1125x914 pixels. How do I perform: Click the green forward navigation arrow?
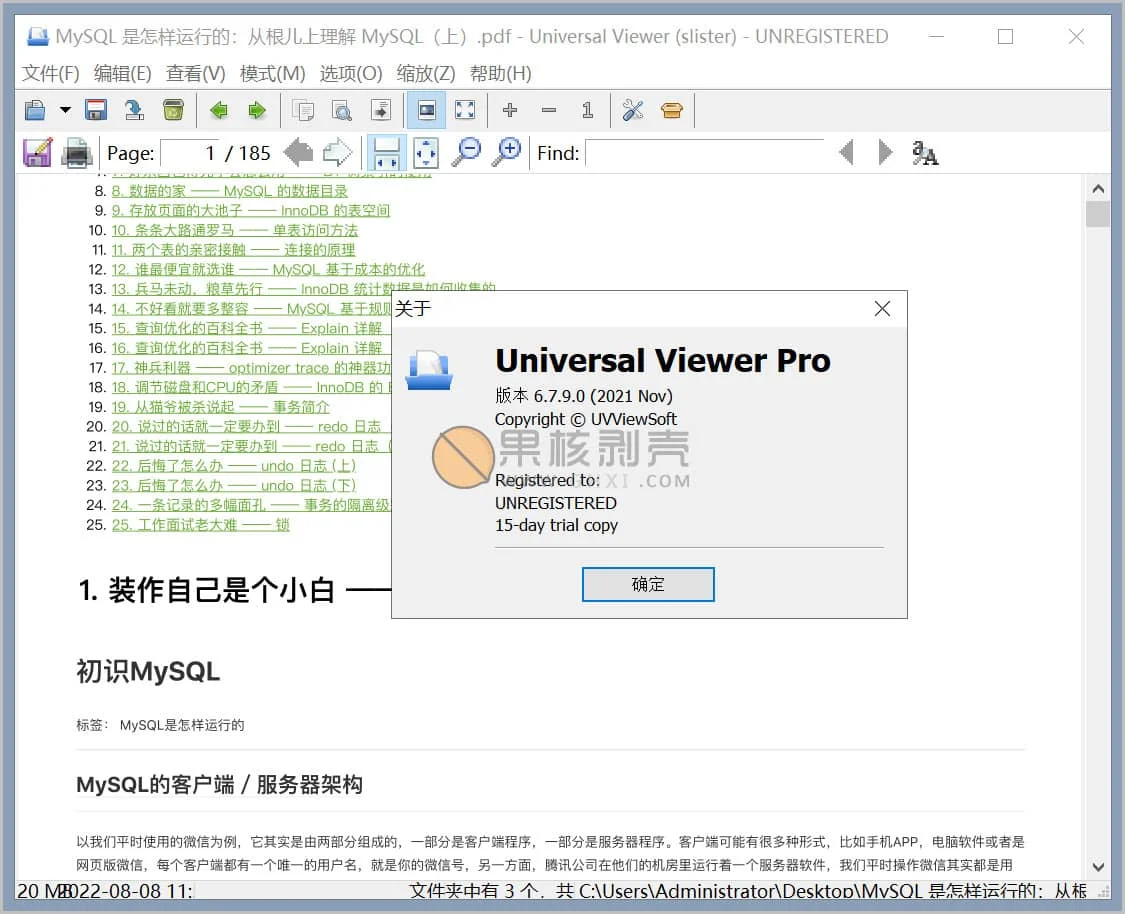coord(257,110)
